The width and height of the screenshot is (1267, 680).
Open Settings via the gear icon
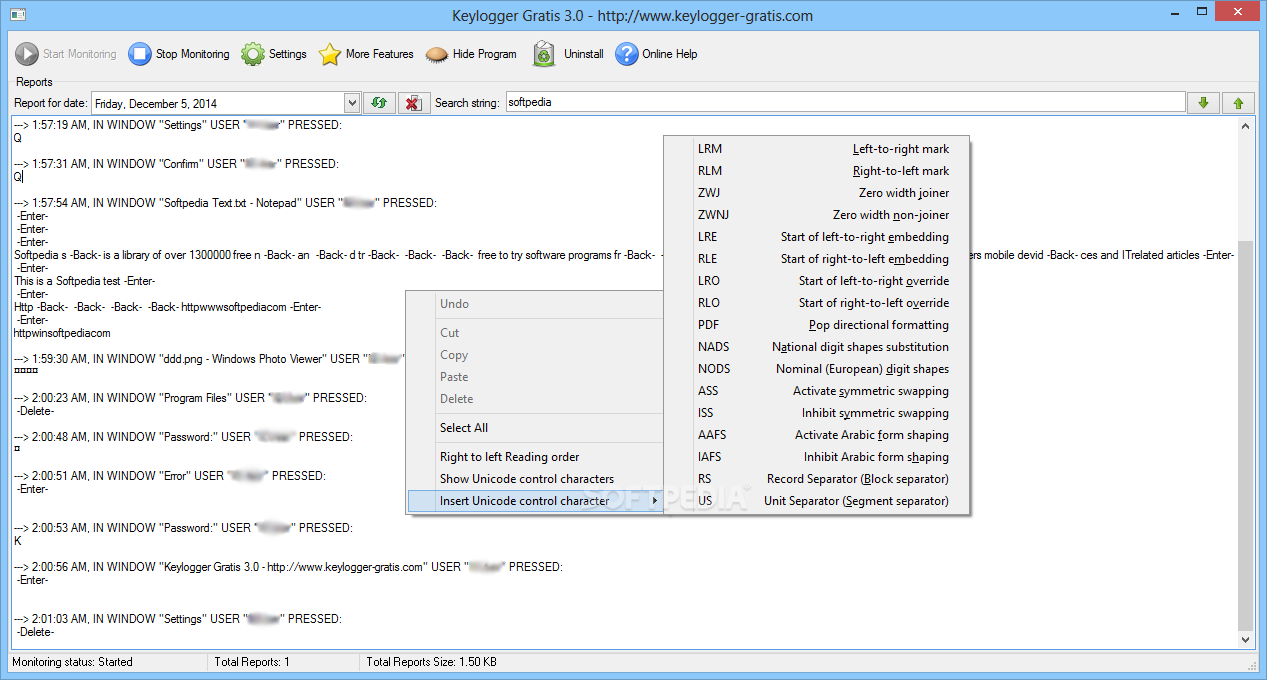pyautogui.click(x=253, y=54)
